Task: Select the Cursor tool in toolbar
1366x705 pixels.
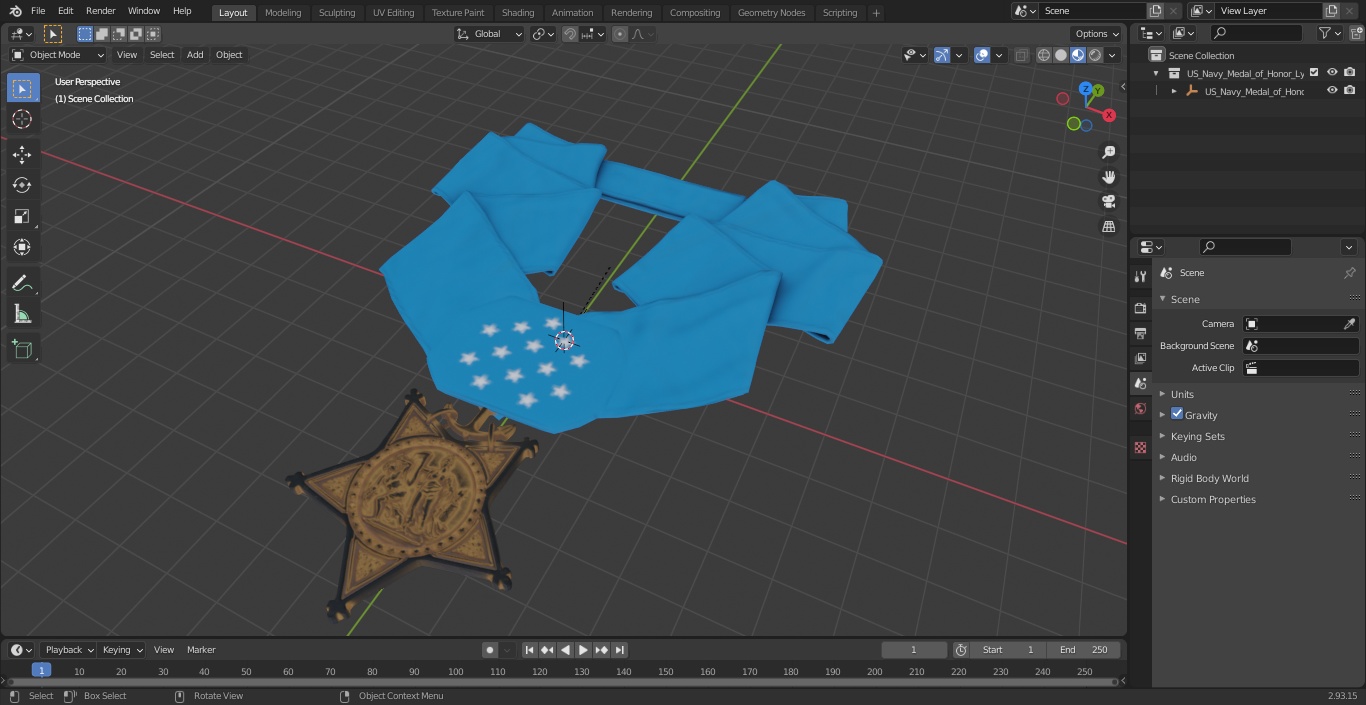Action: click(22, 119)
